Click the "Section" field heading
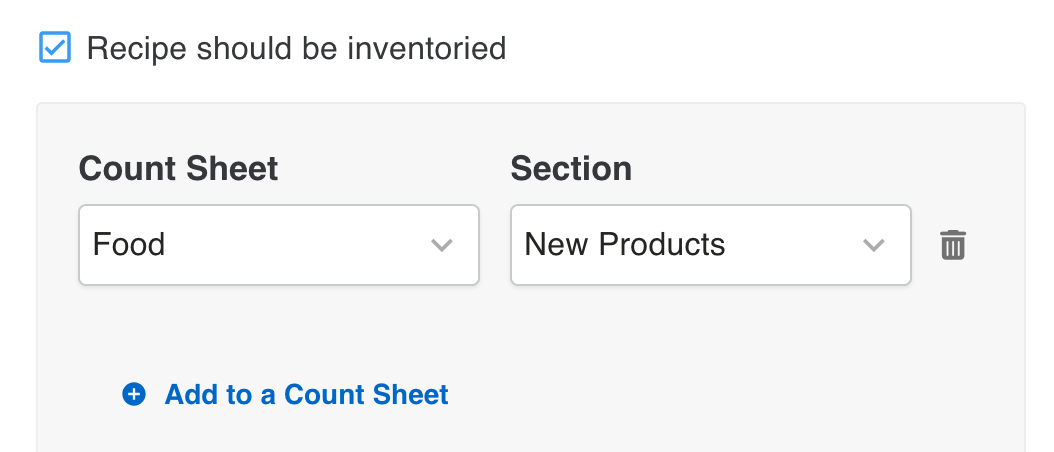Viewport: 1054px width, 452px height. [571, 168]
